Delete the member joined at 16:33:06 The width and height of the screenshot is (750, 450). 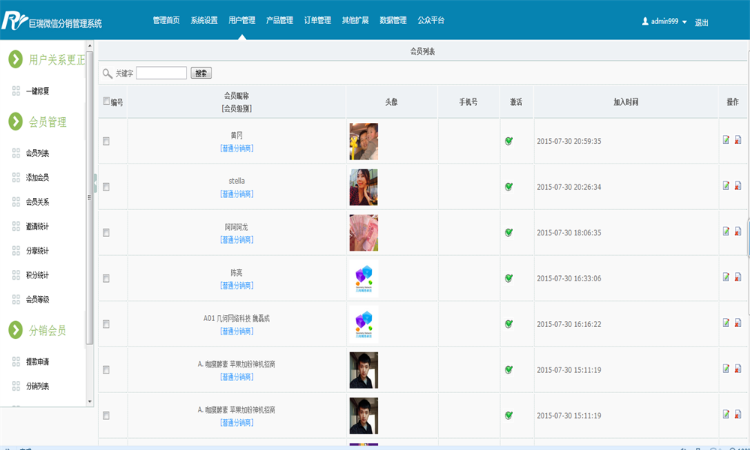(x=738, y=277)
